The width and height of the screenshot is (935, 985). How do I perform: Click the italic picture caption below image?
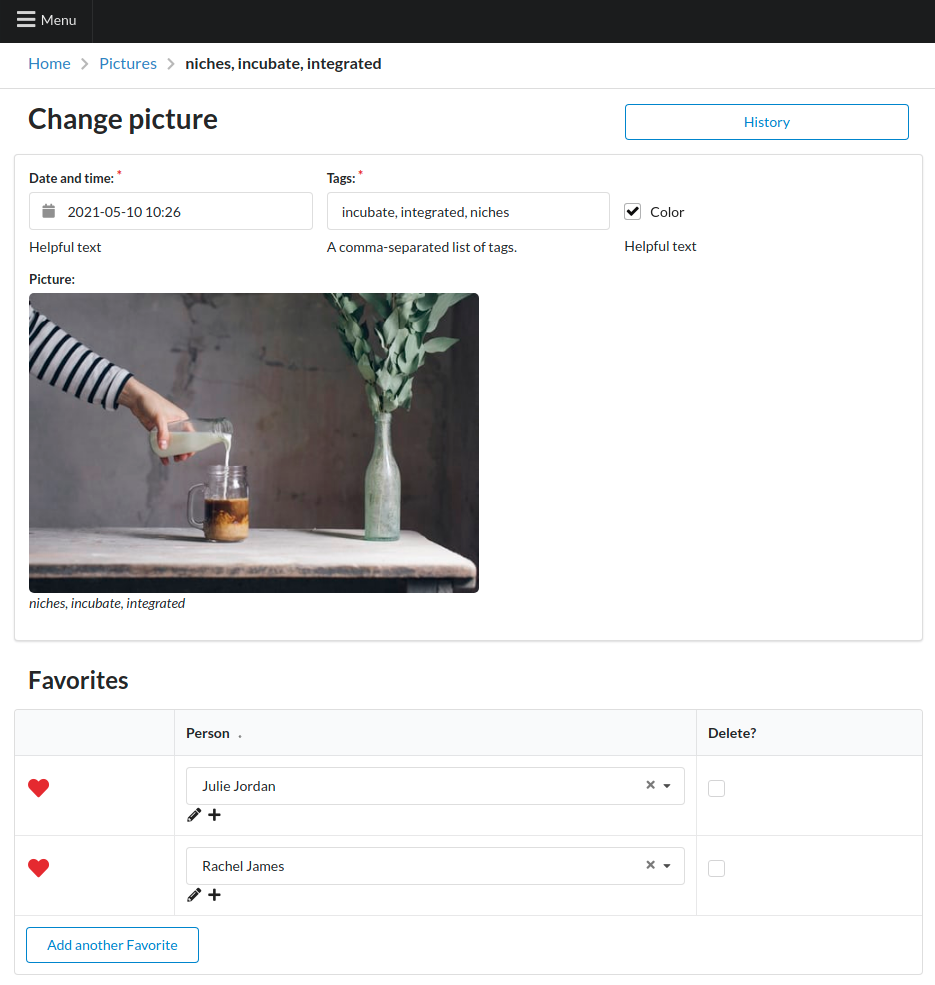point(107,603)
